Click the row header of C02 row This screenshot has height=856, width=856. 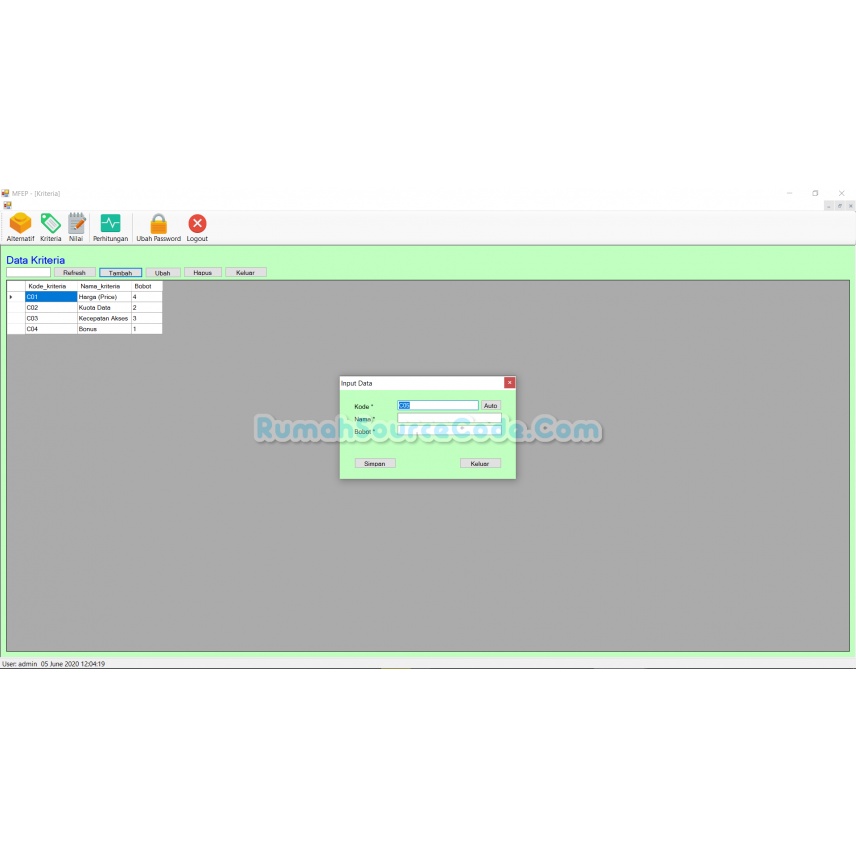point(16,307)
